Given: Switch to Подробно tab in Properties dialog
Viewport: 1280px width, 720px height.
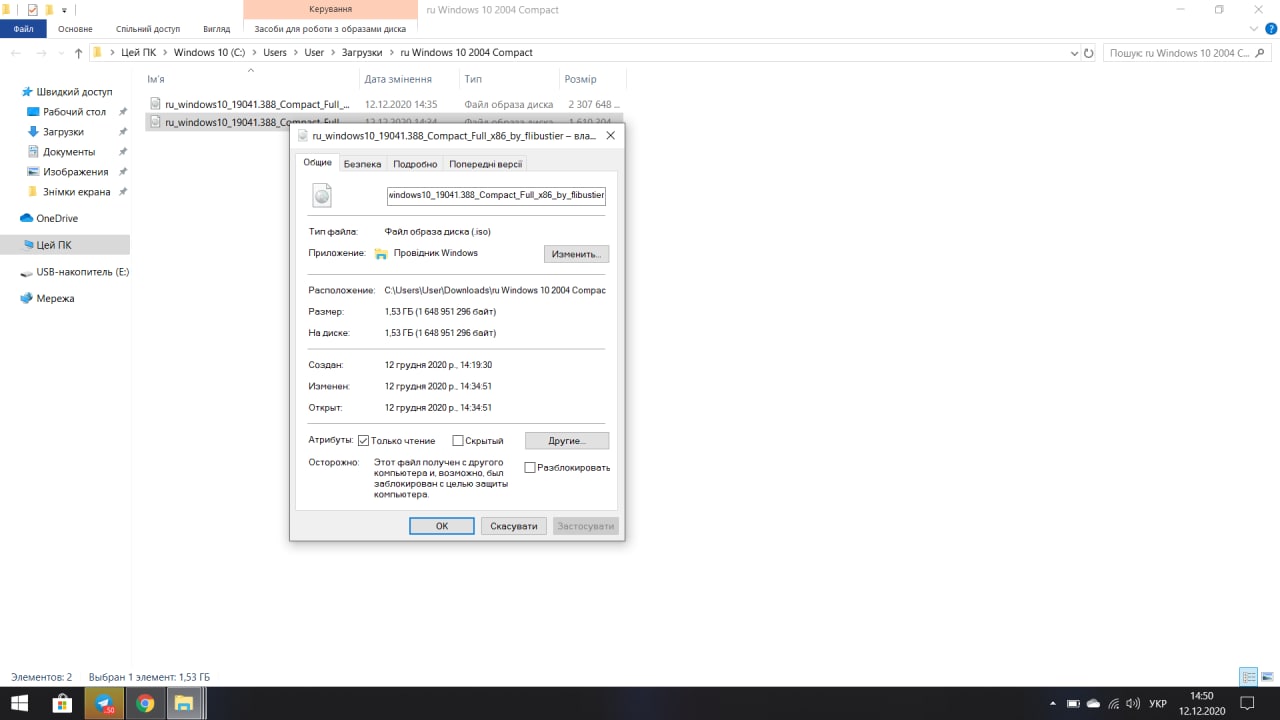Looking at the screenshot, I should pos(415,164).
